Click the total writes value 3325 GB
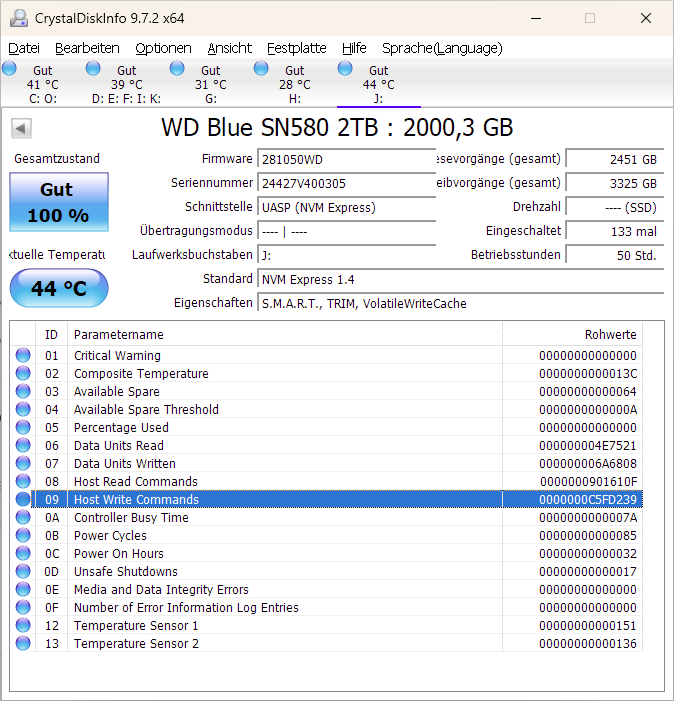The height and width of the screenshot is (701, 674). coord(615,183)
